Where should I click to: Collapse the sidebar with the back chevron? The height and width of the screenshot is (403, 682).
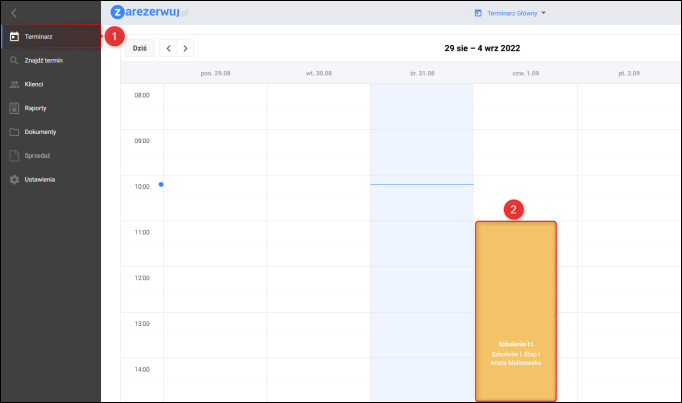coord(14,12)
